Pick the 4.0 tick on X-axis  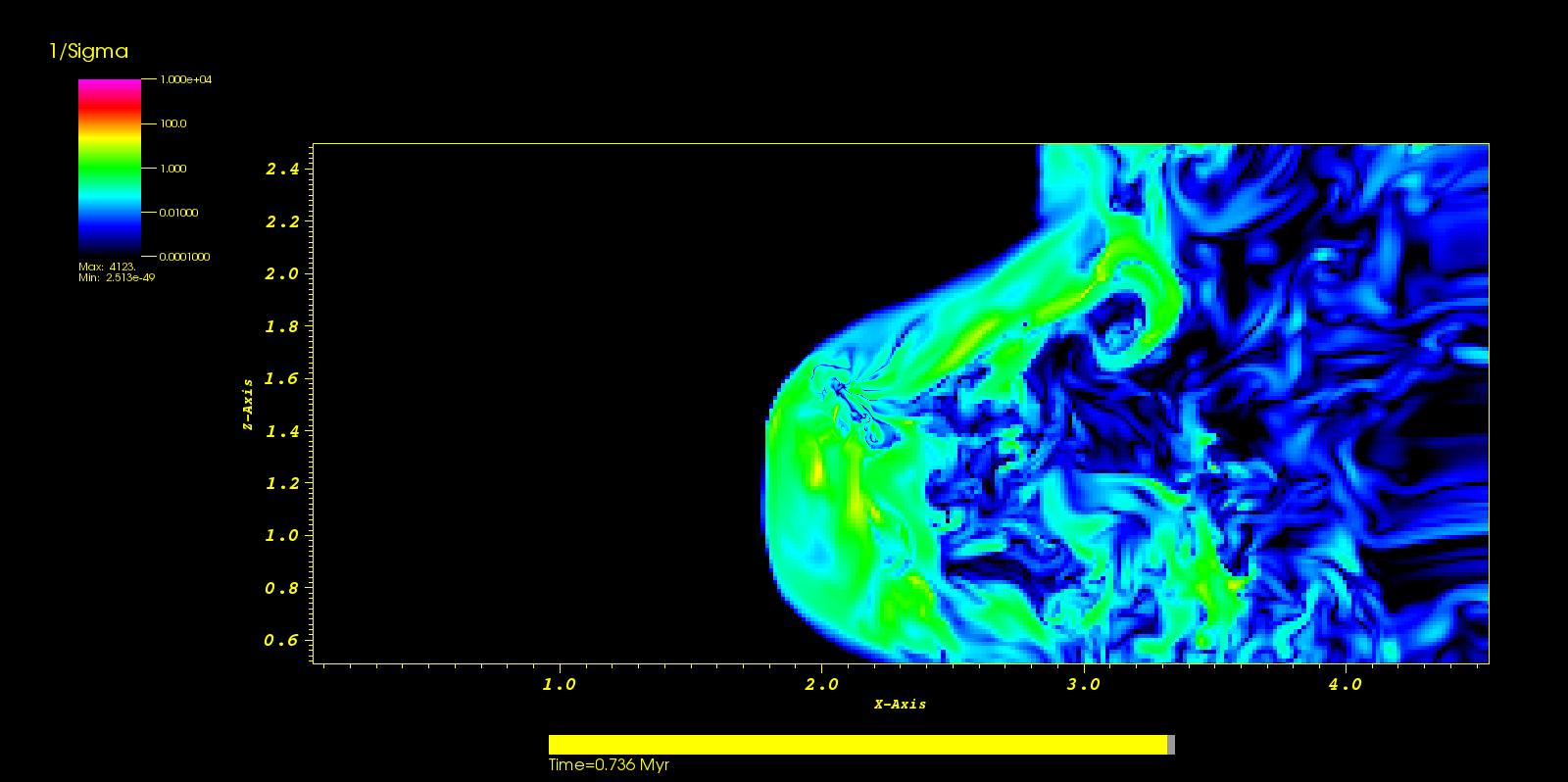coord(1345,684)
